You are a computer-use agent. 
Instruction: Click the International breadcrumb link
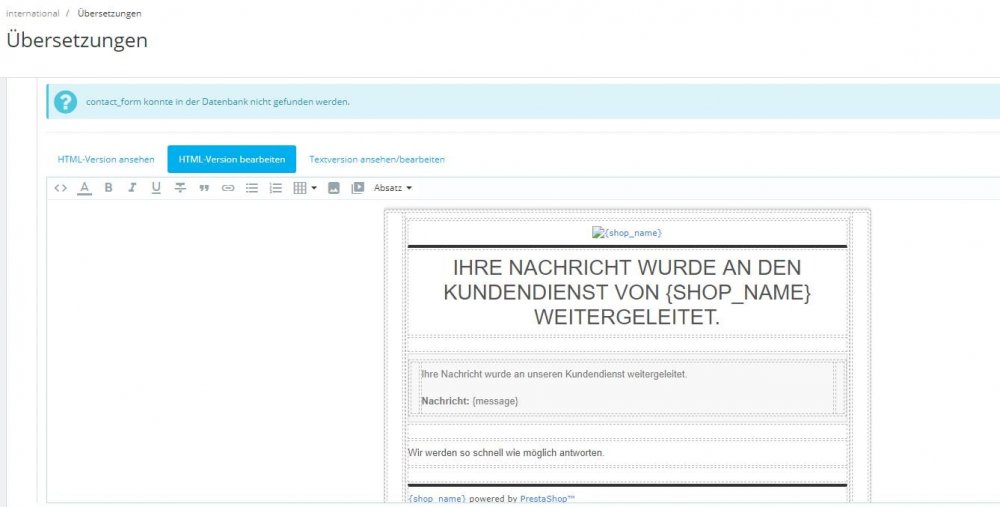coord(33,13)
